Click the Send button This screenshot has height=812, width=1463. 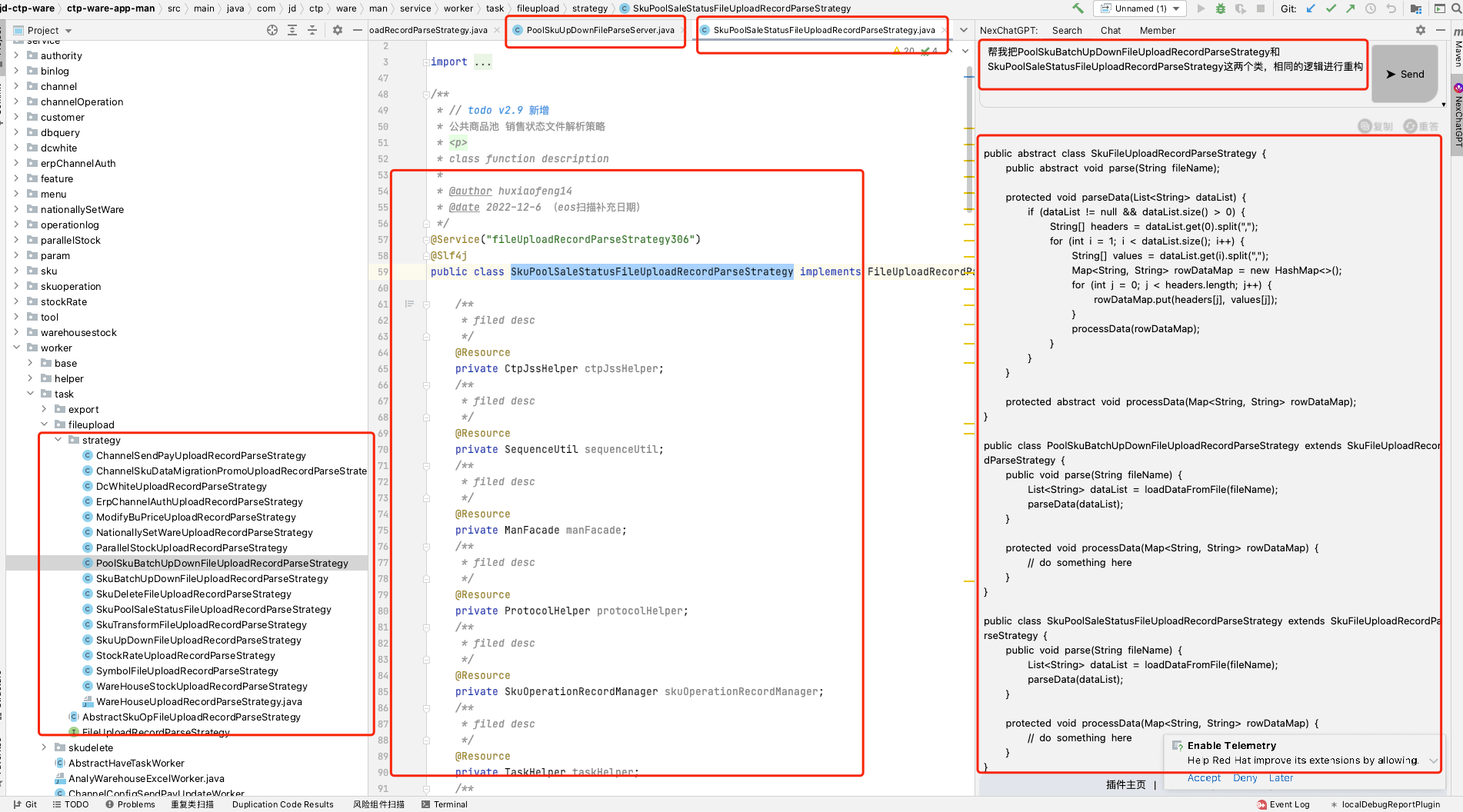click(x=1405, y=74)
